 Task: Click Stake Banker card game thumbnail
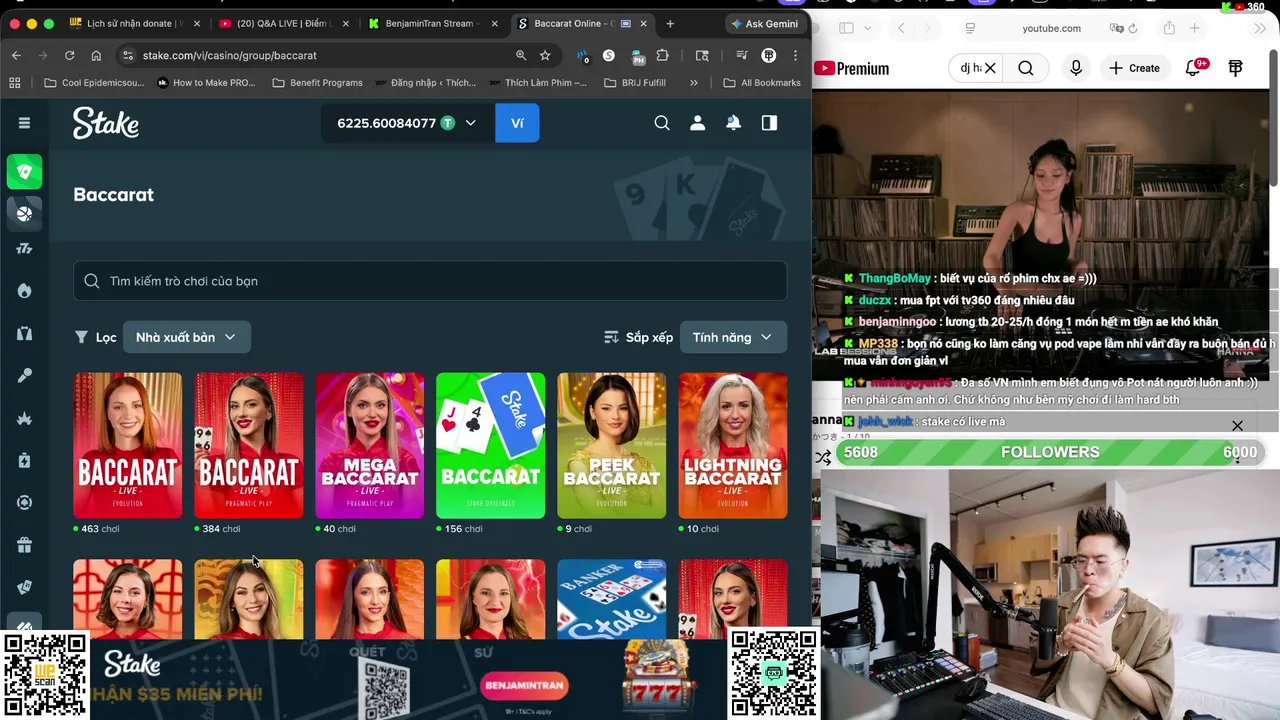pos(612,599)
